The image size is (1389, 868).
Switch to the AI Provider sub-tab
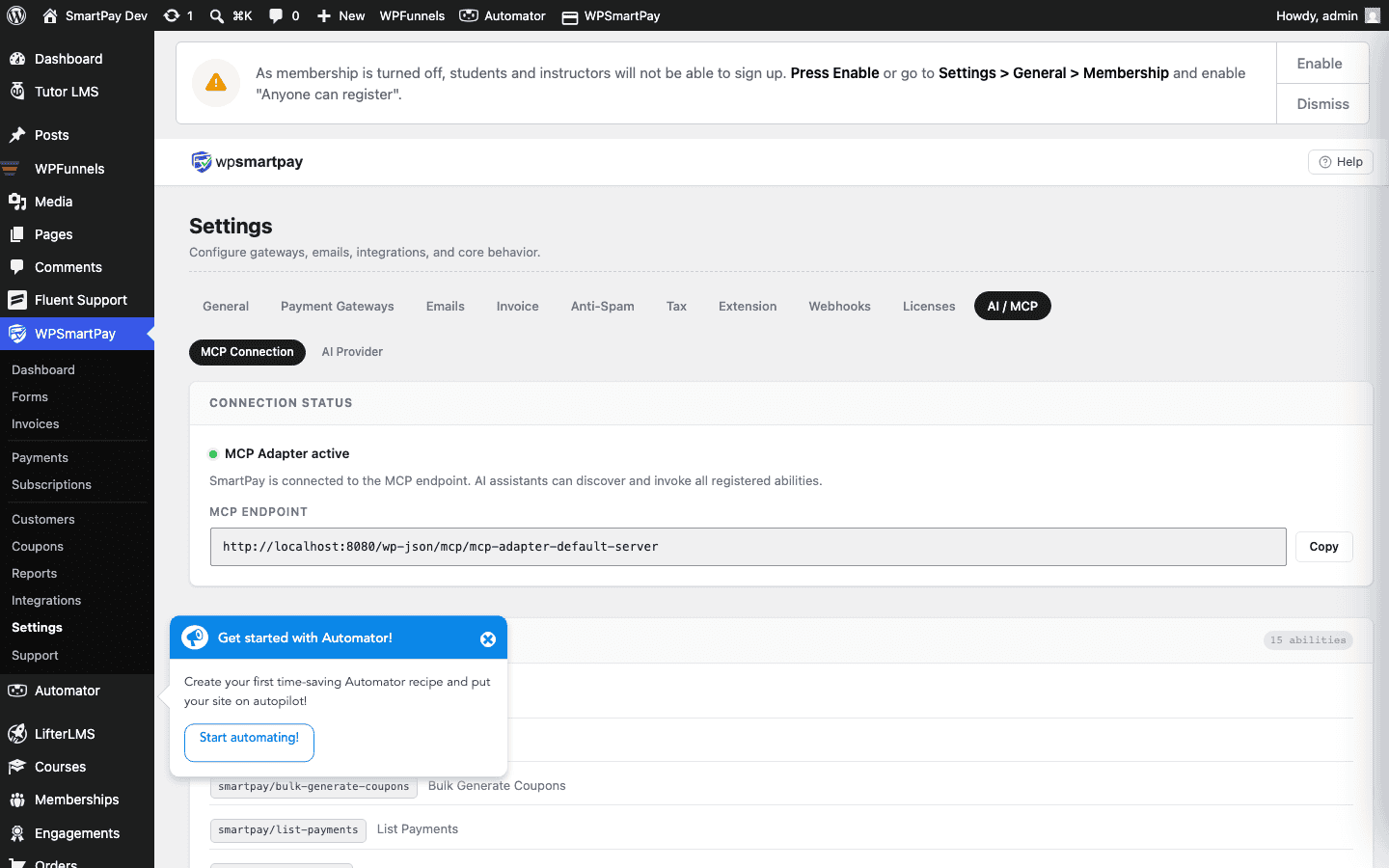[x=352, y=352]
